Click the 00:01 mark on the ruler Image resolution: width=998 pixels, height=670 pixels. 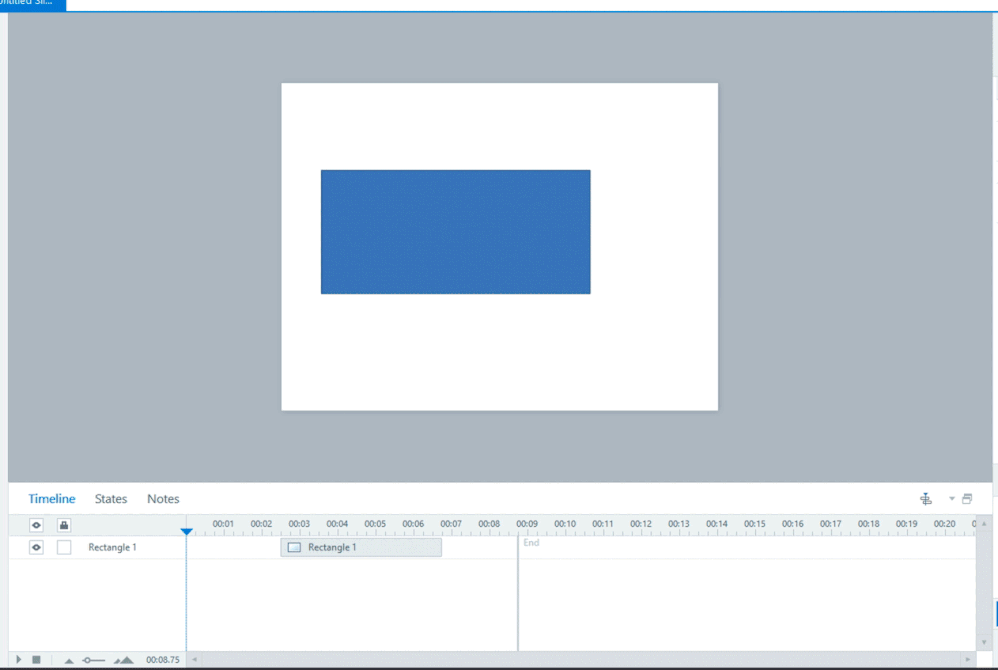(x=223, y=524)
